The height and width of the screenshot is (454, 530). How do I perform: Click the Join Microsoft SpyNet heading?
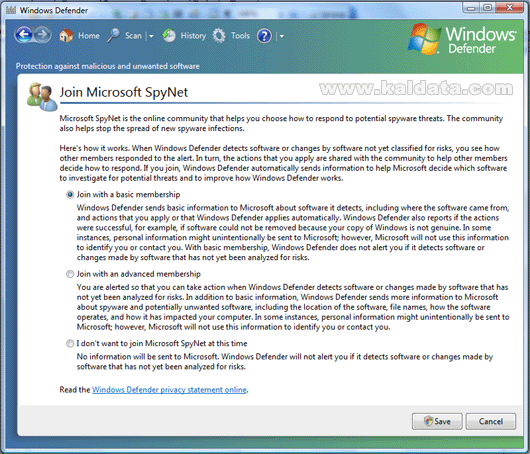(124, 92)
